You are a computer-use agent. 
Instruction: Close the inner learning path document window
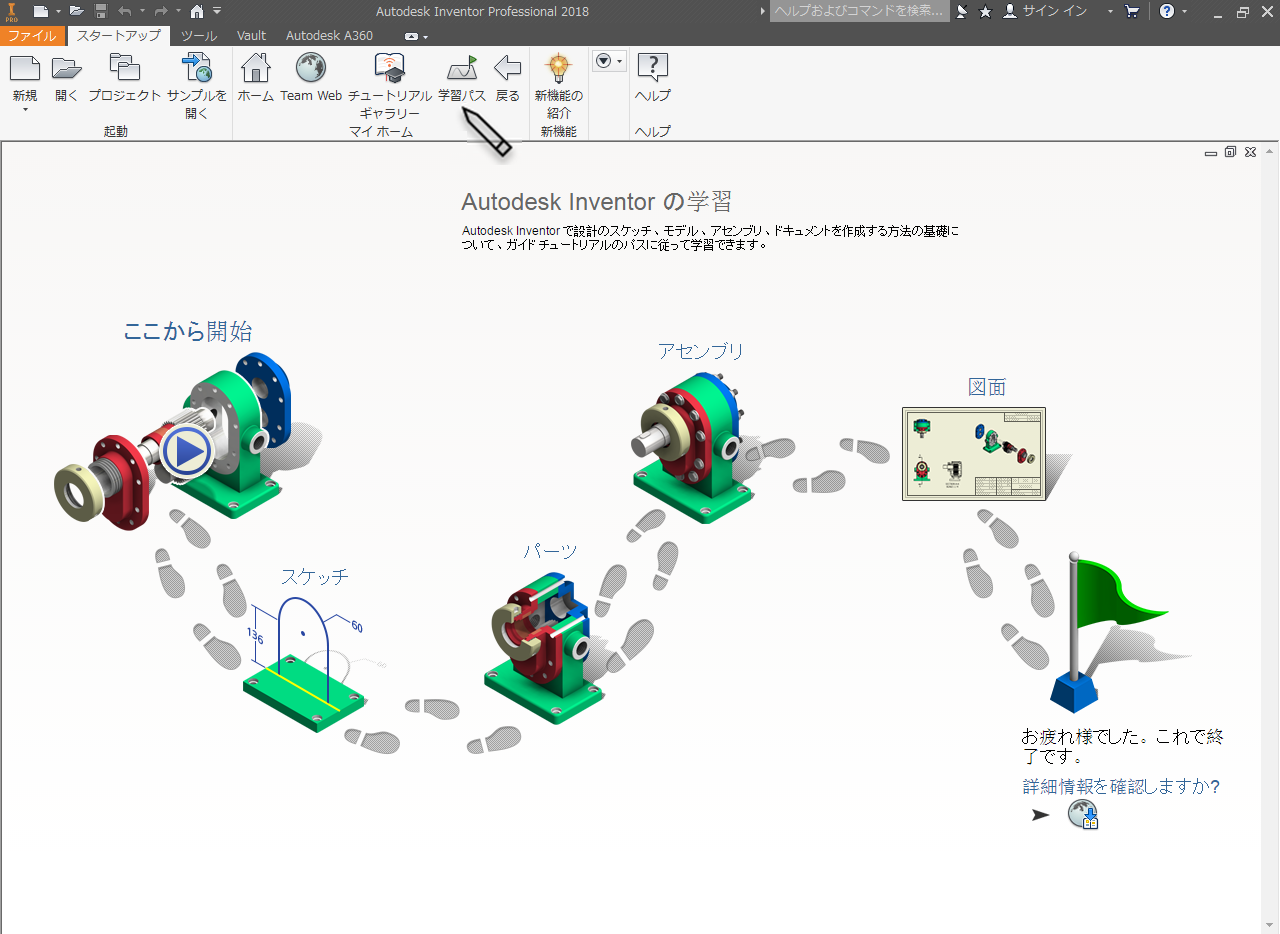tap(1251, 152)
